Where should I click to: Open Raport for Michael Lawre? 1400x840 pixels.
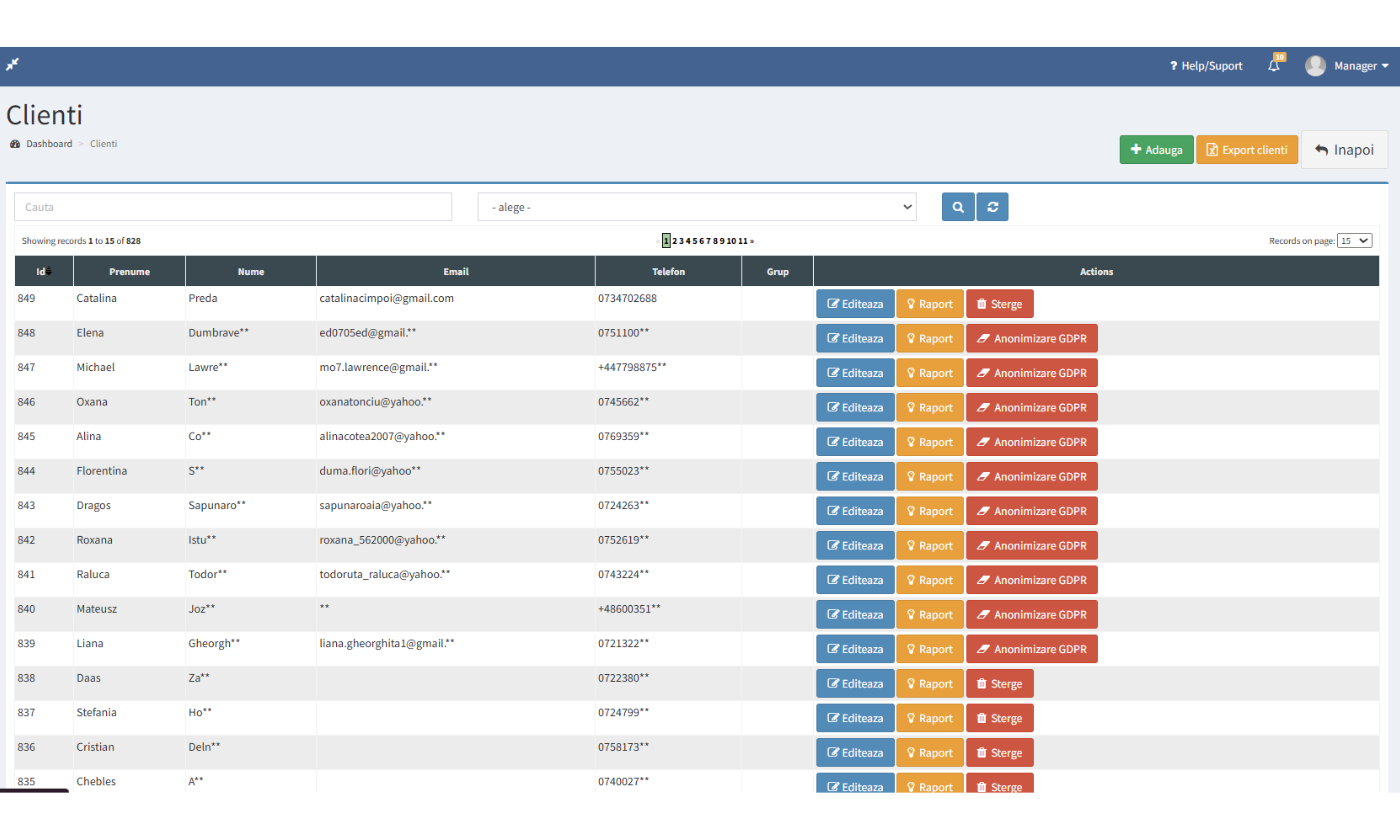click(x=929, y=373)
